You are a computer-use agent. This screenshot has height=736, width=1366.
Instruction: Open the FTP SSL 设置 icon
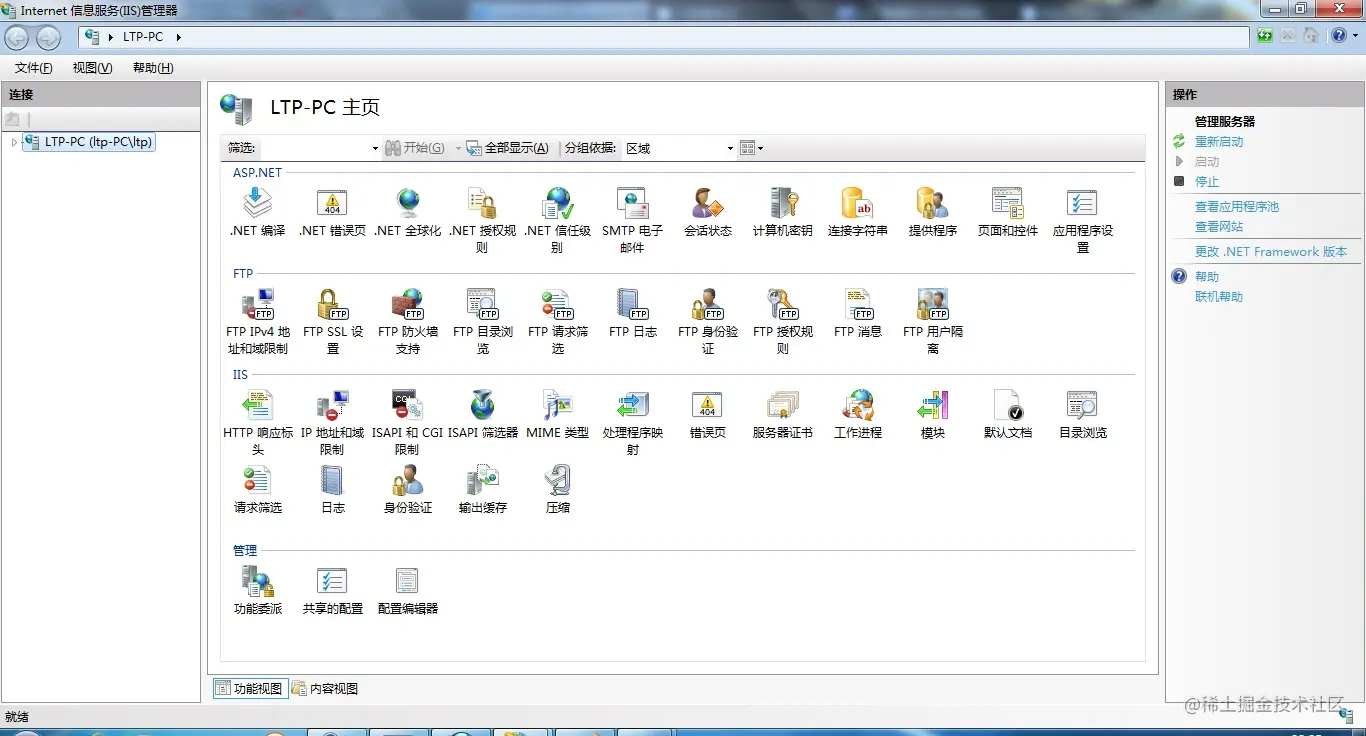click(333, 304)
